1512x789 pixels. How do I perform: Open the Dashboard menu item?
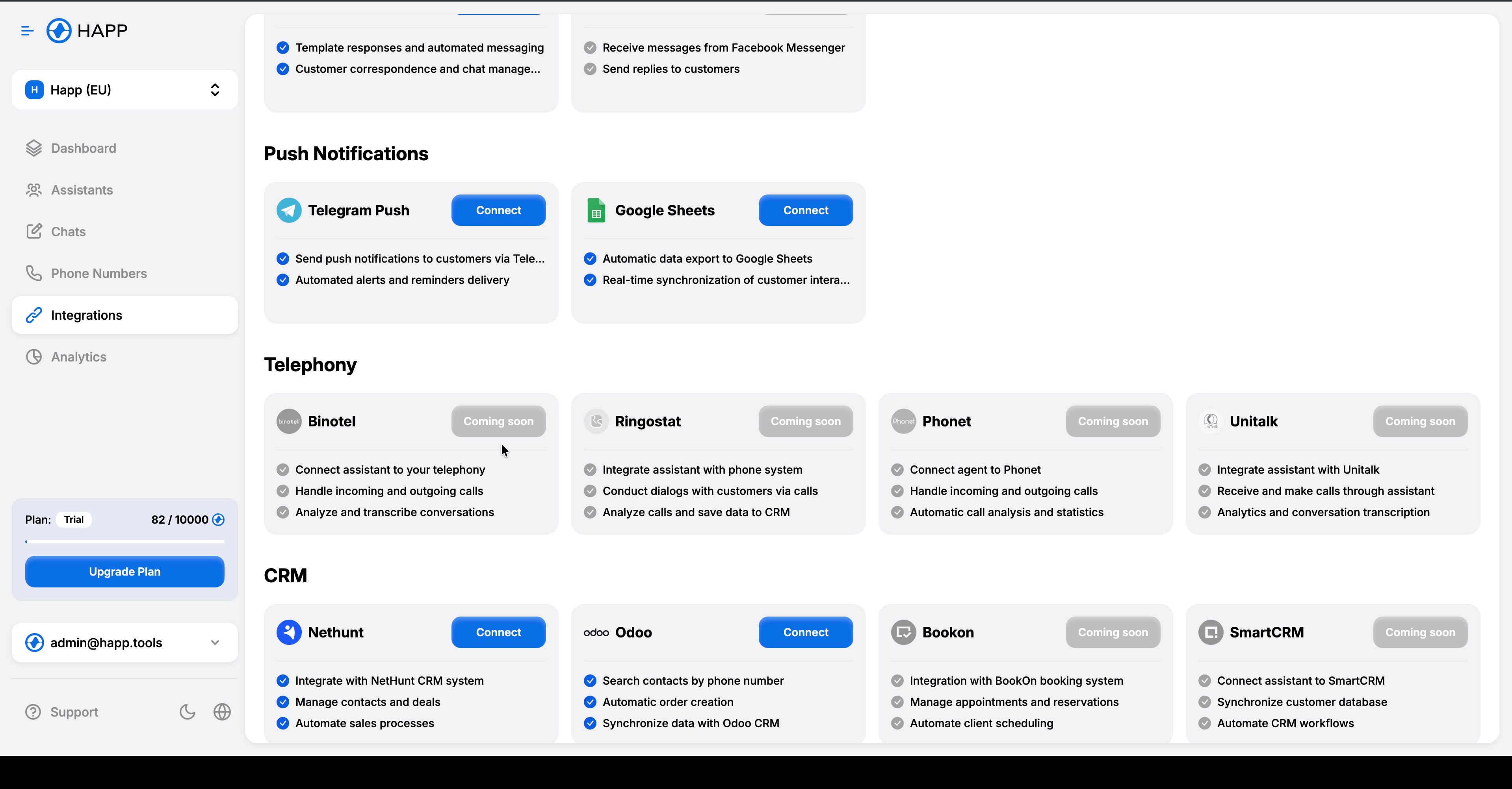(x=84, y=148)
